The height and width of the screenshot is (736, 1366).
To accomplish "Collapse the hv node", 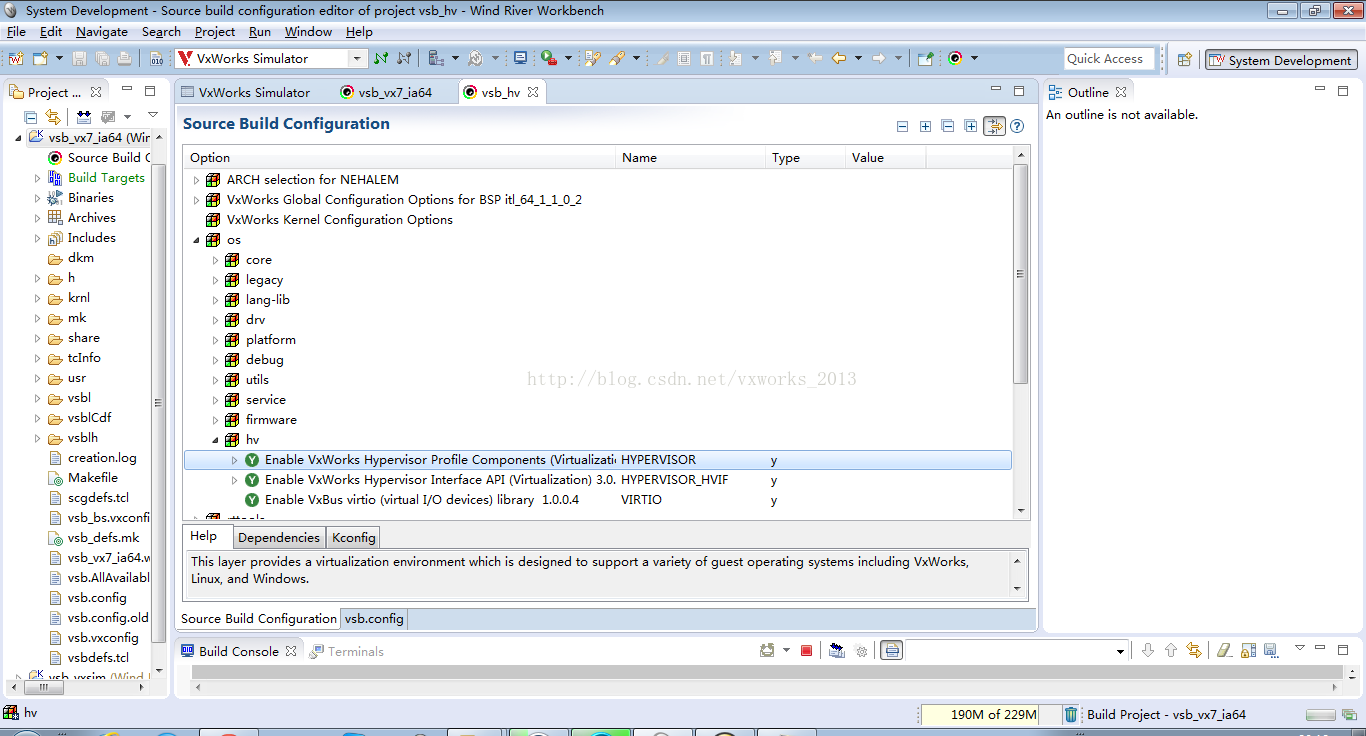I will (x=215, y=440).
